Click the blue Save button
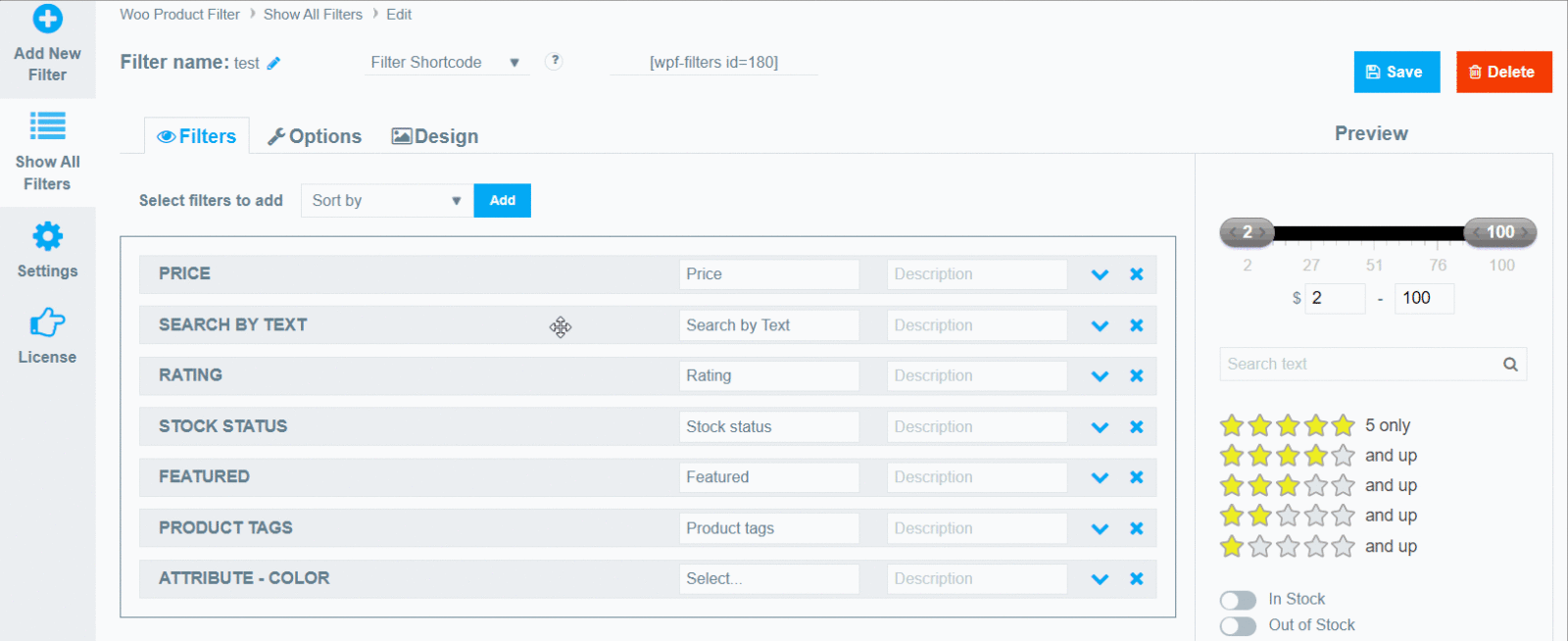Screen dimensions: 1568x641 pyautogui.click(x=1396, y=73)
